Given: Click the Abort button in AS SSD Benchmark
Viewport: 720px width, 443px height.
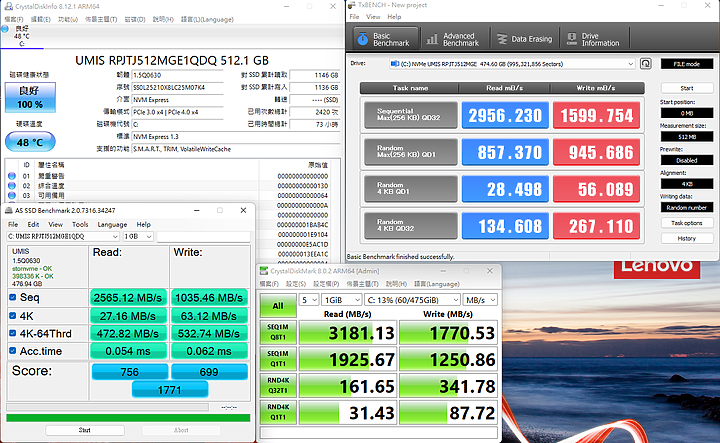Looking at the screenshot, I should coord(181,430).
